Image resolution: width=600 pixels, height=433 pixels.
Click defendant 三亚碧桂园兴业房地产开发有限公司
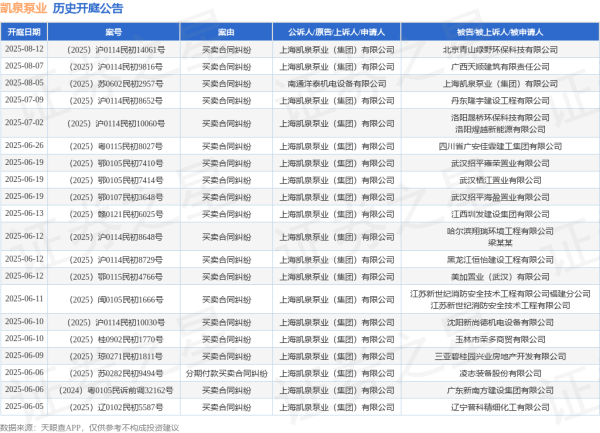[x=500, y=356]
